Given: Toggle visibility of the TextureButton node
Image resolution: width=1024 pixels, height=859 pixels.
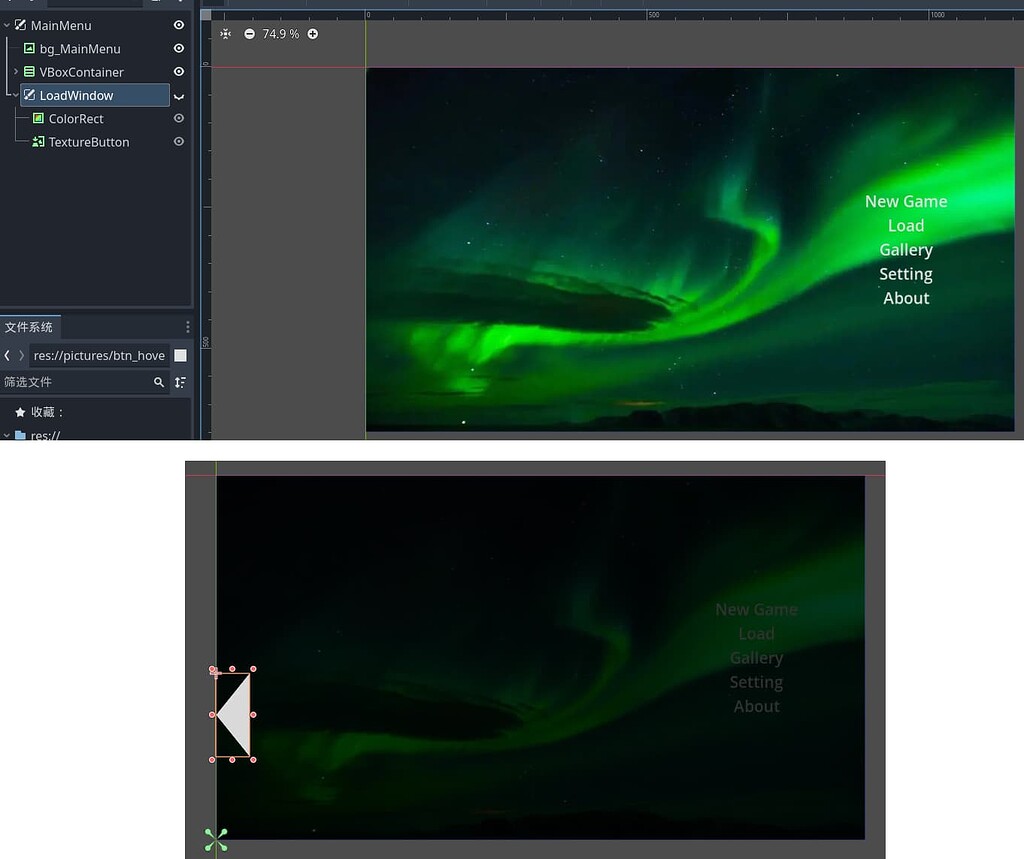Looking at the screenshot, I should tap(178, 142).
